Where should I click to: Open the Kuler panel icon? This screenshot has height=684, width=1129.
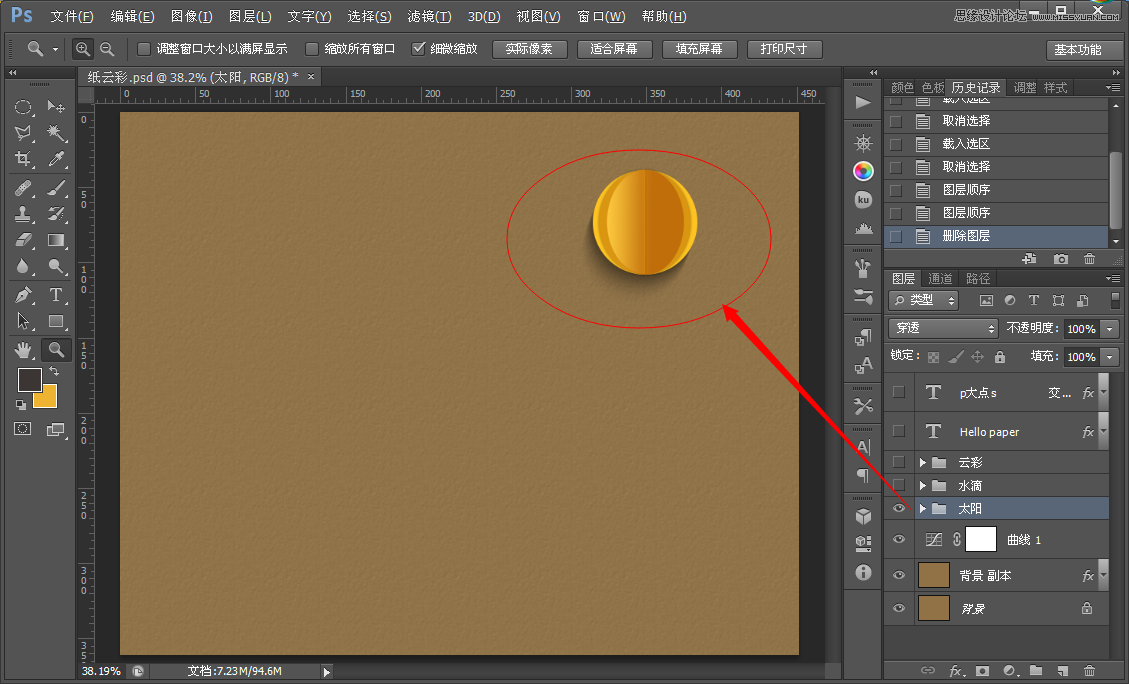click(x=863, y=199)
